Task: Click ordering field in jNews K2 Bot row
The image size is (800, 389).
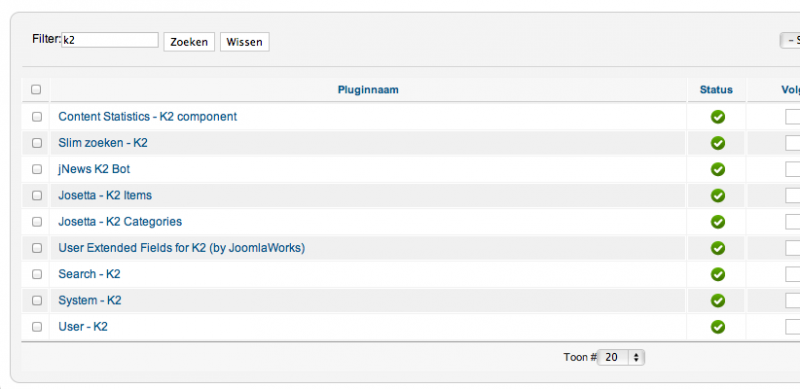Action: click(792, 169)
